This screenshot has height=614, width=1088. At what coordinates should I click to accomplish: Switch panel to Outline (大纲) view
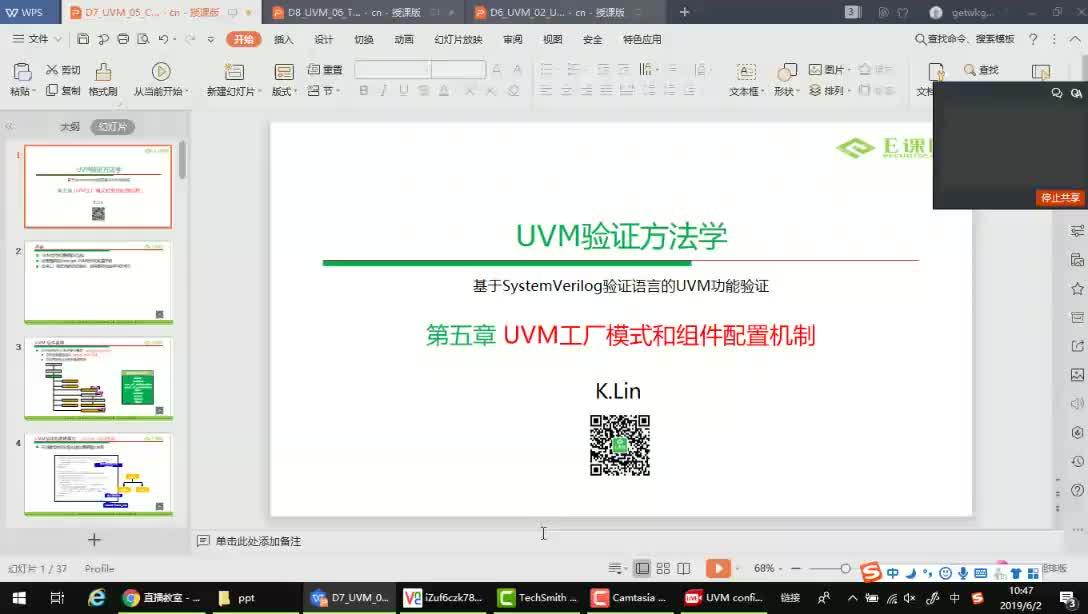[x=70, y=127]
